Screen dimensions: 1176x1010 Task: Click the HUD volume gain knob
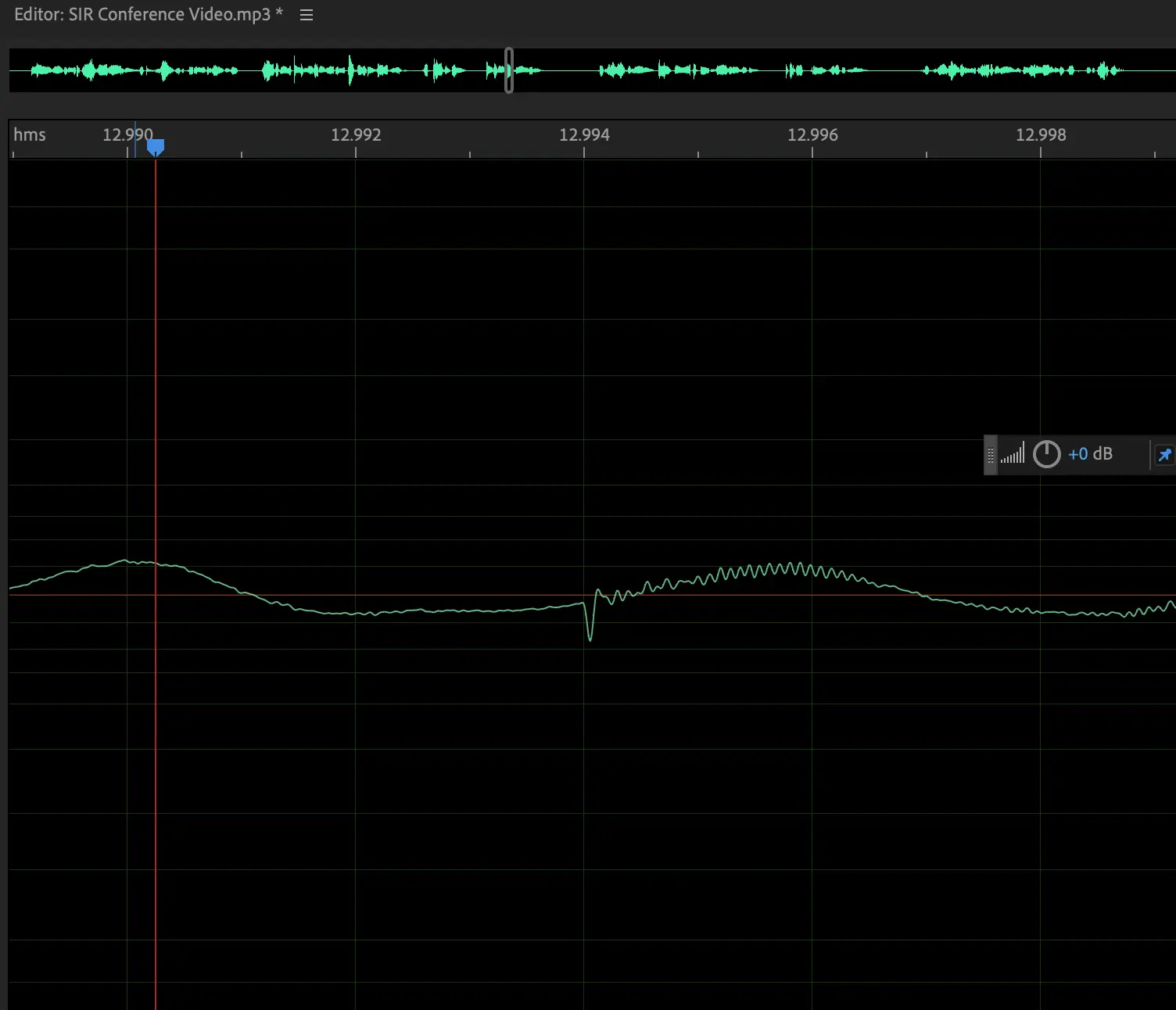pyautogui.click(x=1046, y=454)
